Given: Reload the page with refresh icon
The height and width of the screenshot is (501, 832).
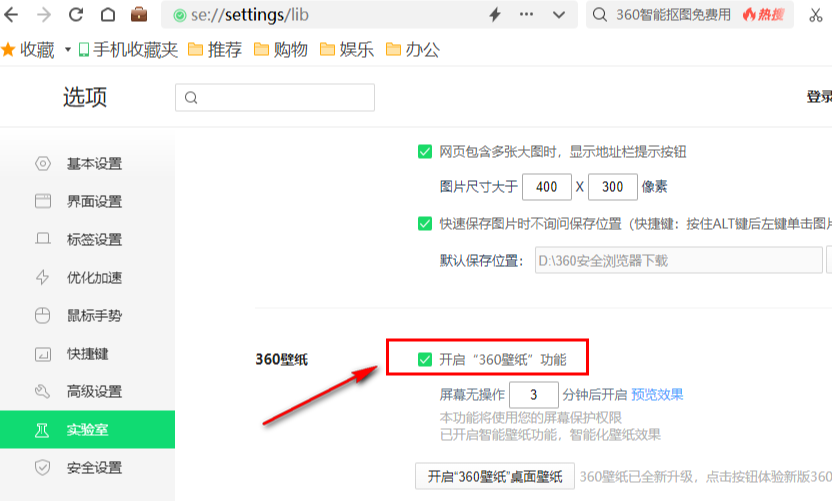Looking at the screenshot, I should pyautogui.click(x=76, y=15).
